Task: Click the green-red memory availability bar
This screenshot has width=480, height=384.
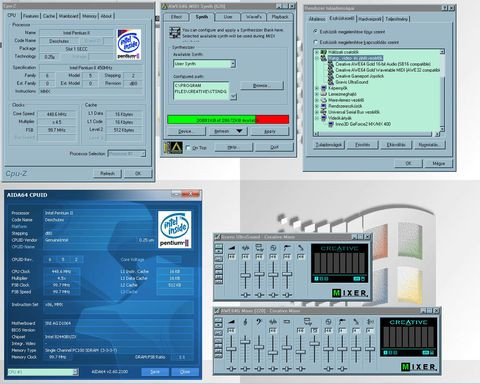Action: tap(228, 120)
